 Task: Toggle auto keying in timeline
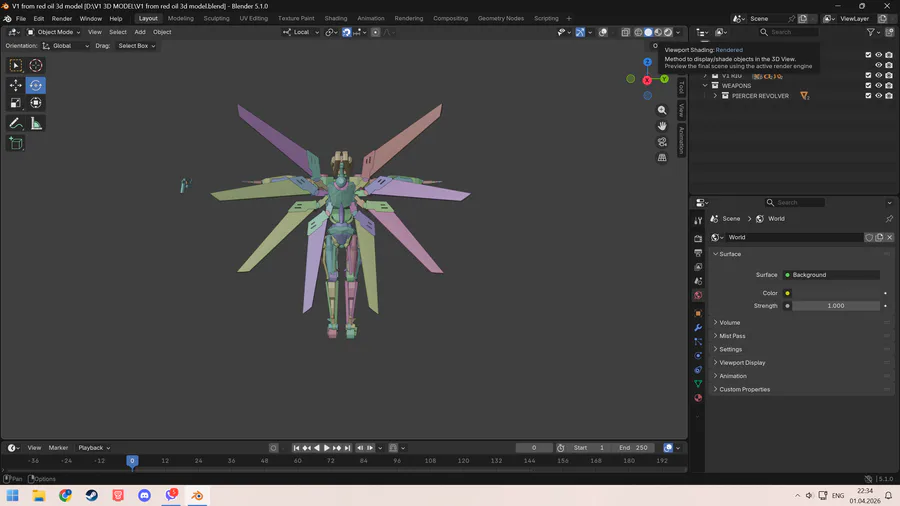273,448
